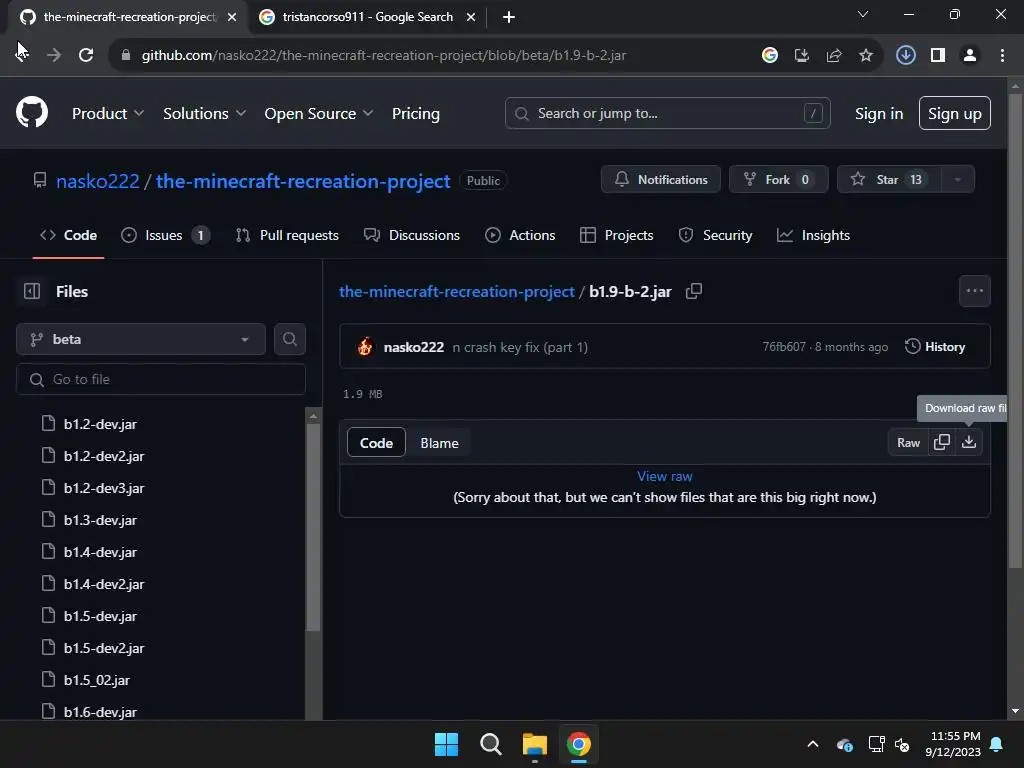Click the browser address bar URL
Viewport: 1024px width, 768px height.
(383, 56)
